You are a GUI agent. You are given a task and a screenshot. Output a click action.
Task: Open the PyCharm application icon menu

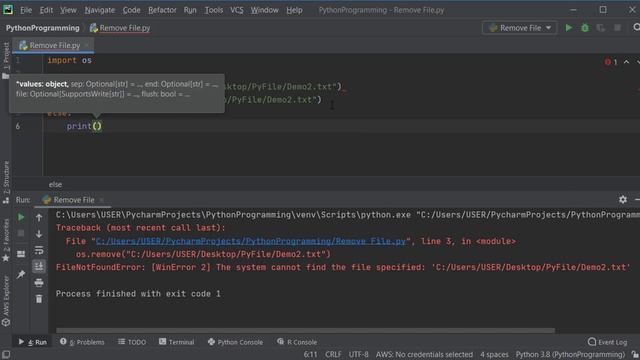(8, 9)
